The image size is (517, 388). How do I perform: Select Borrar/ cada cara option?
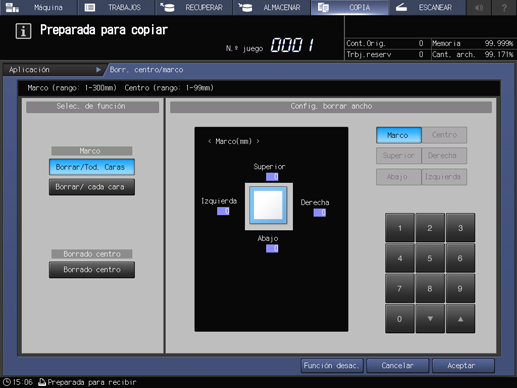pos(92,187)
